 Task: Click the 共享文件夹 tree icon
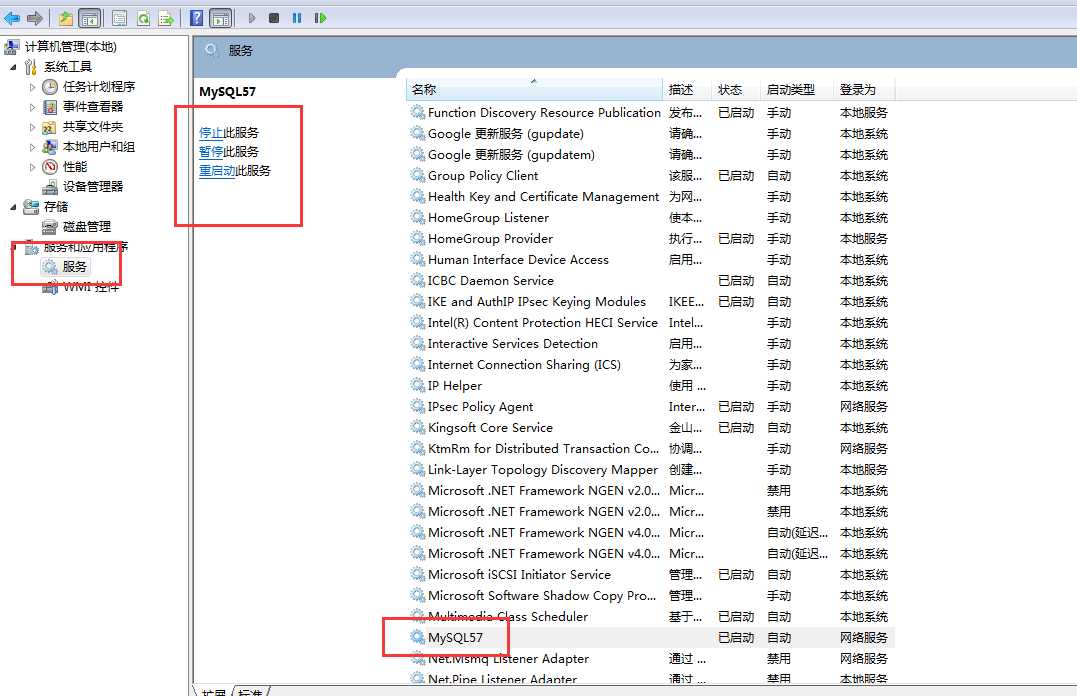click(49, 127)
